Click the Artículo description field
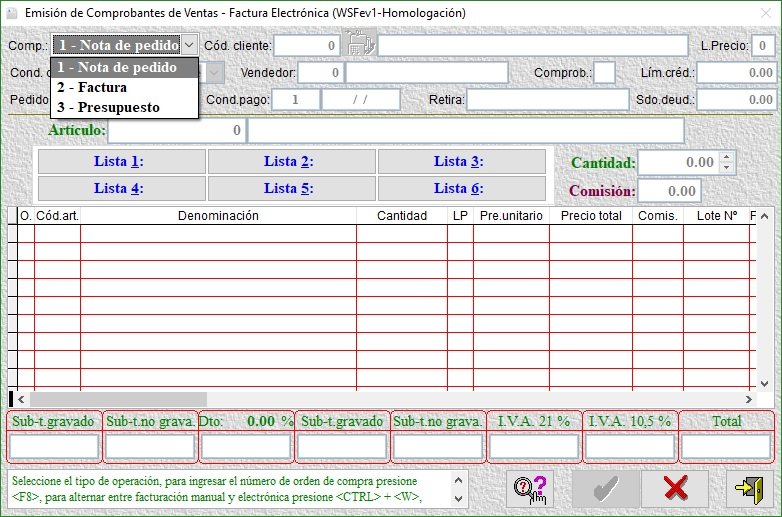The image size is (782, 517). 466,131
